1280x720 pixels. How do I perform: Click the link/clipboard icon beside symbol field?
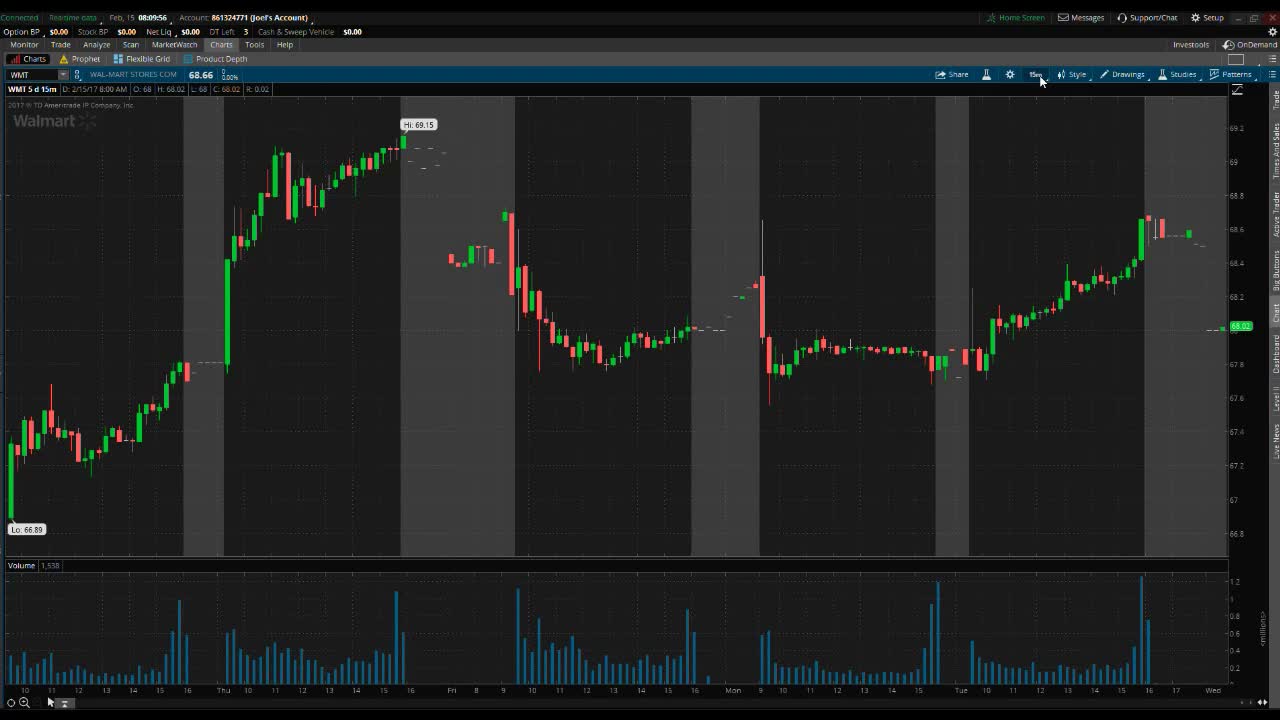coord(78,75)
